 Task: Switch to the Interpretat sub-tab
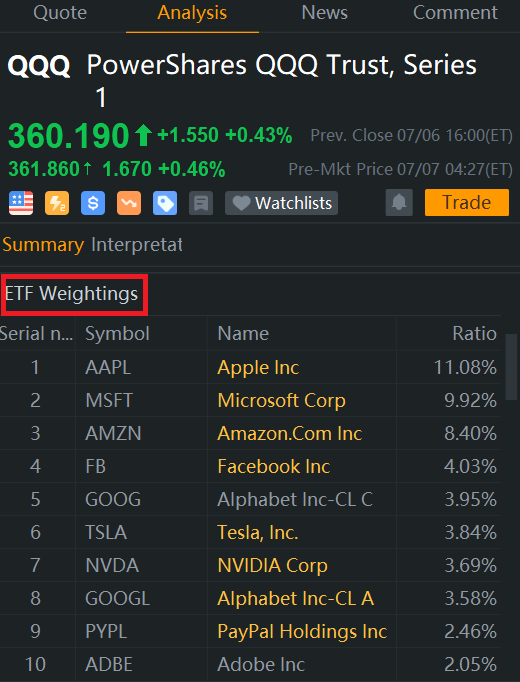coord(137,244)
